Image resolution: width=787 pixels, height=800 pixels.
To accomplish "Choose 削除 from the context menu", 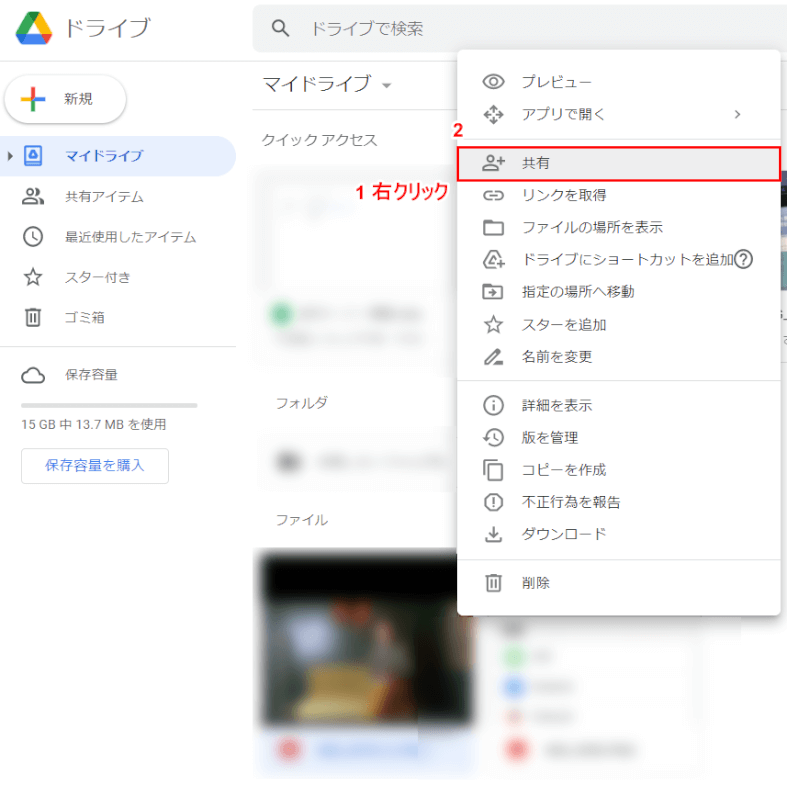I will tap(619, 583).
